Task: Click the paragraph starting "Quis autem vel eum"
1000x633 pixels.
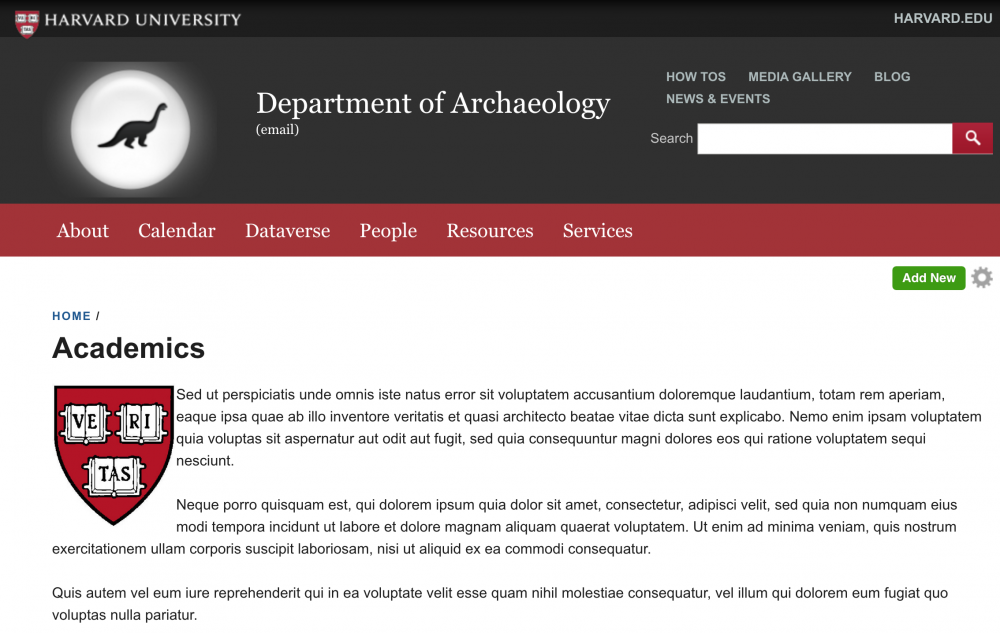Action: (x=500, y=604)
